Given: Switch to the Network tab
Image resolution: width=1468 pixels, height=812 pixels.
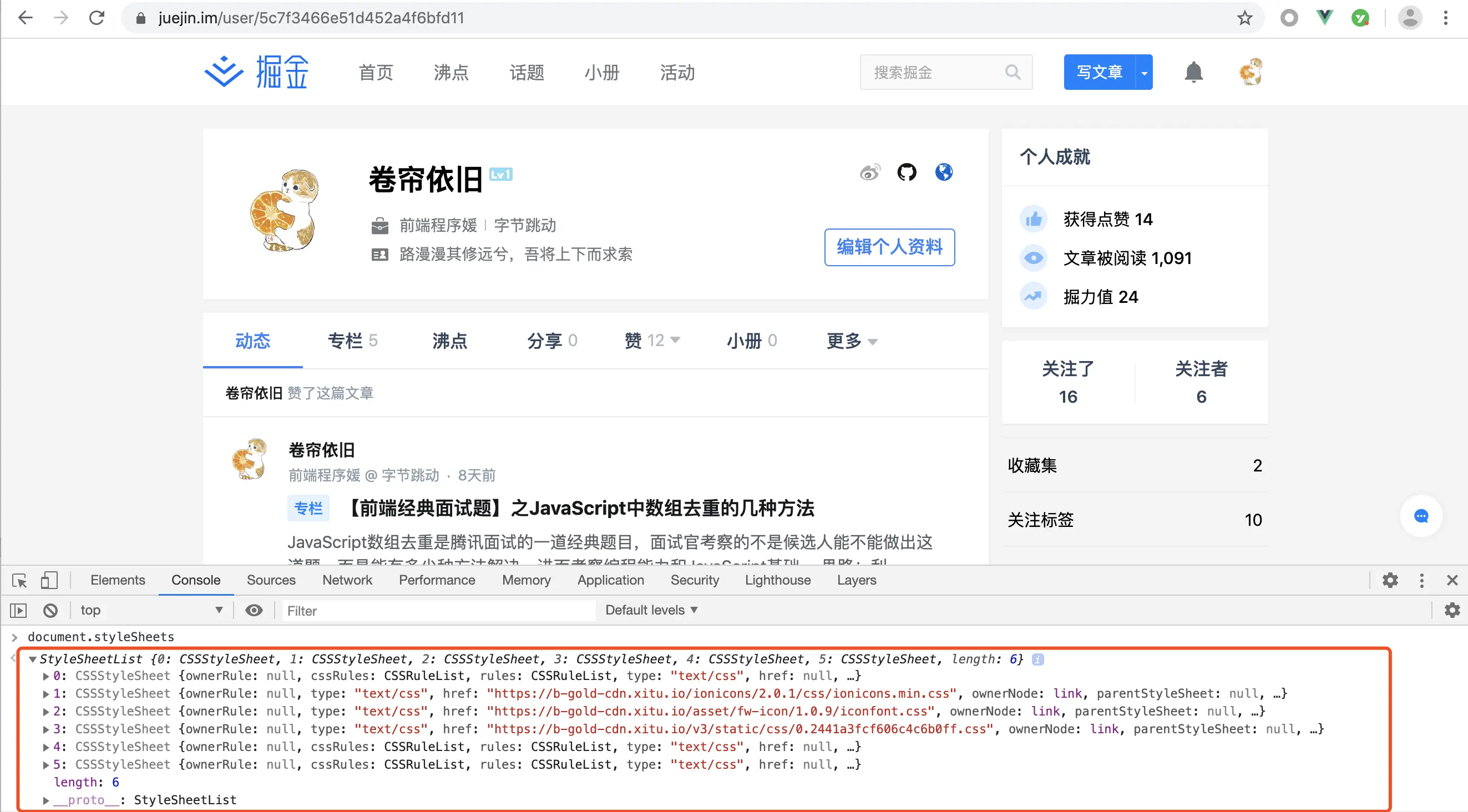Looking at the screenshot, I should click(x=347, y=580).
